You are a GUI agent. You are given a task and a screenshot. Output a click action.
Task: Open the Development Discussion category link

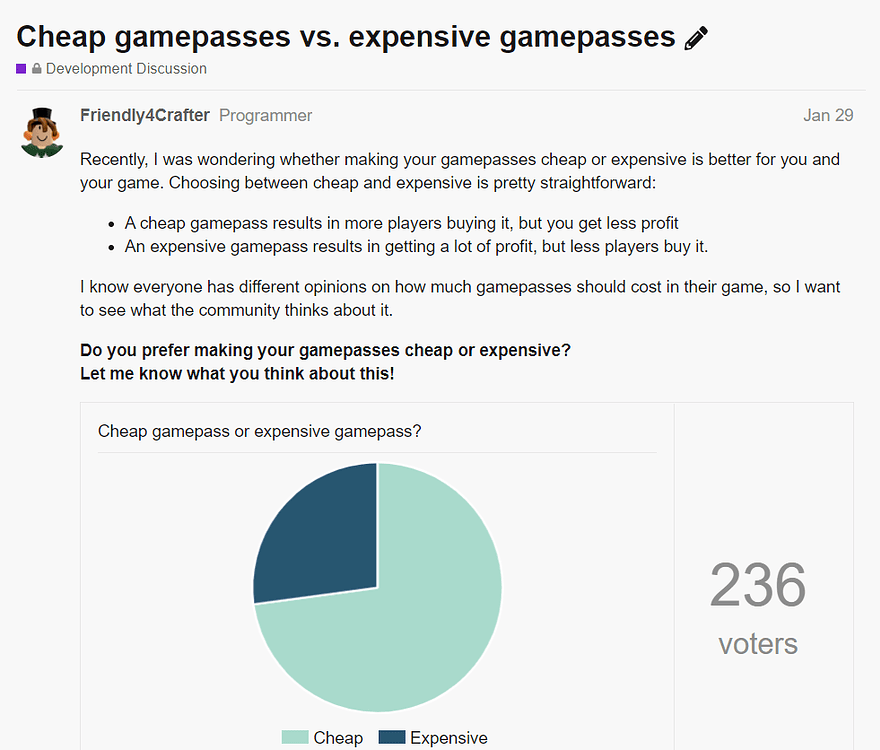127,68
